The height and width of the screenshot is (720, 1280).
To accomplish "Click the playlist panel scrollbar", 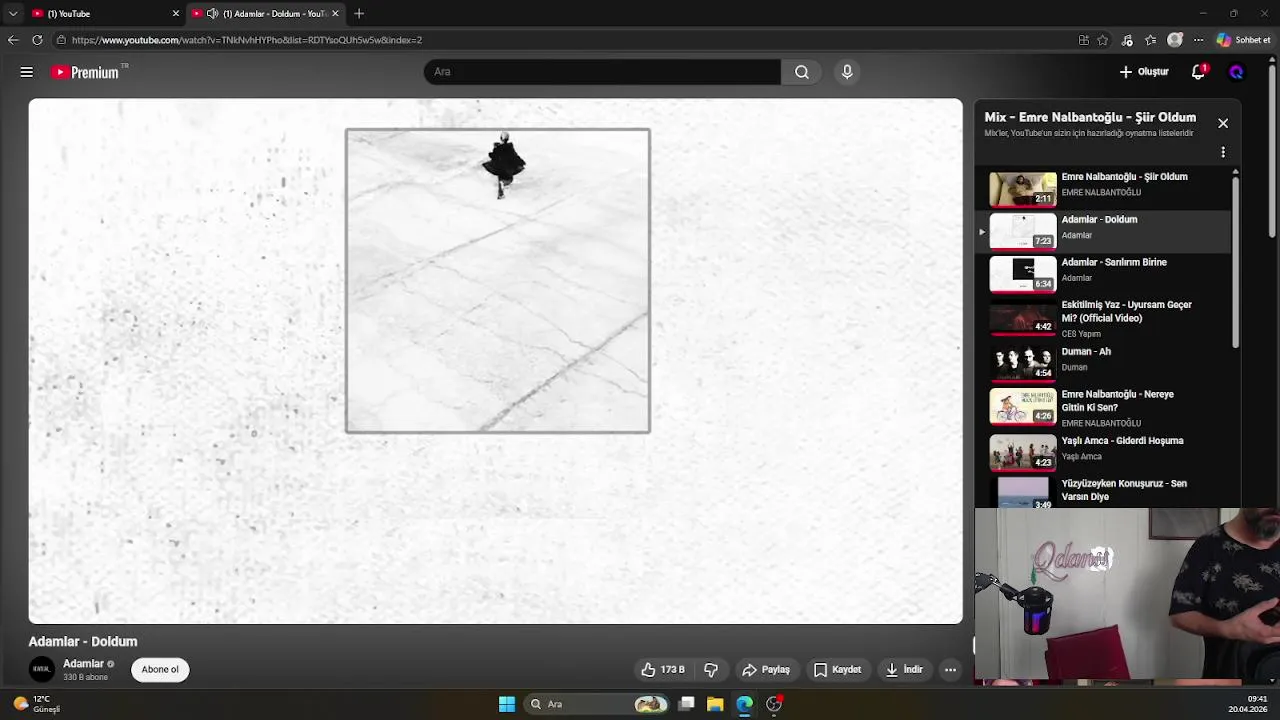I will pos(1235,260).
